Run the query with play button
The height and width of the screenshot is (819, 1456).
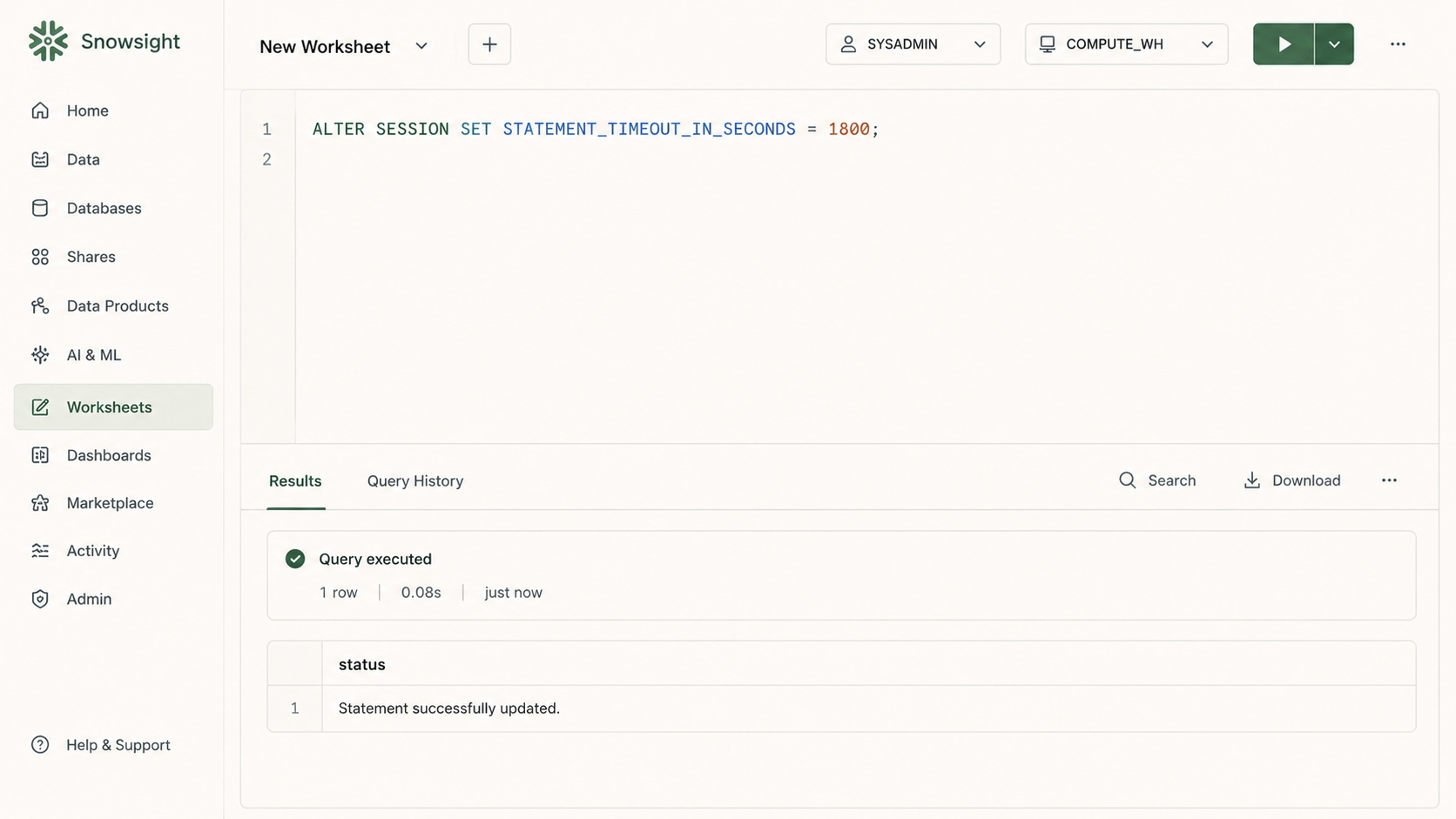pos(1284,44)
